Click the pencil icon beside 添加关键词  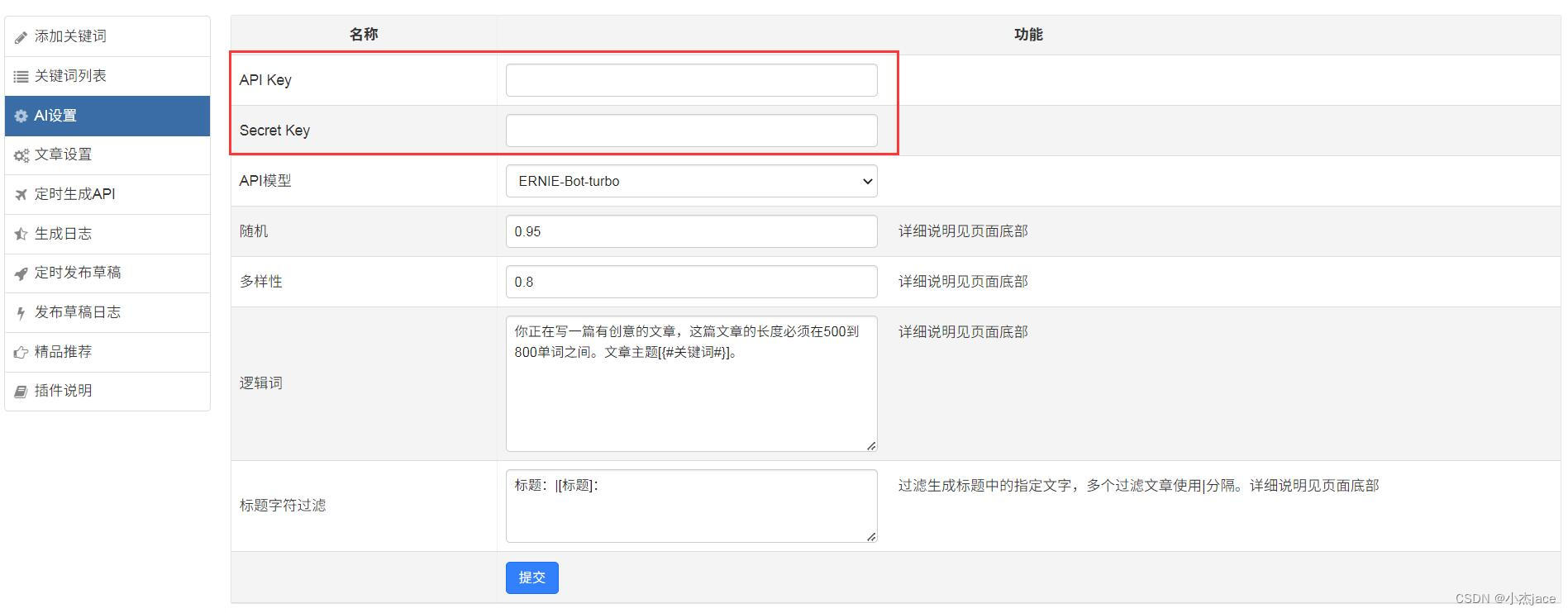21,37
